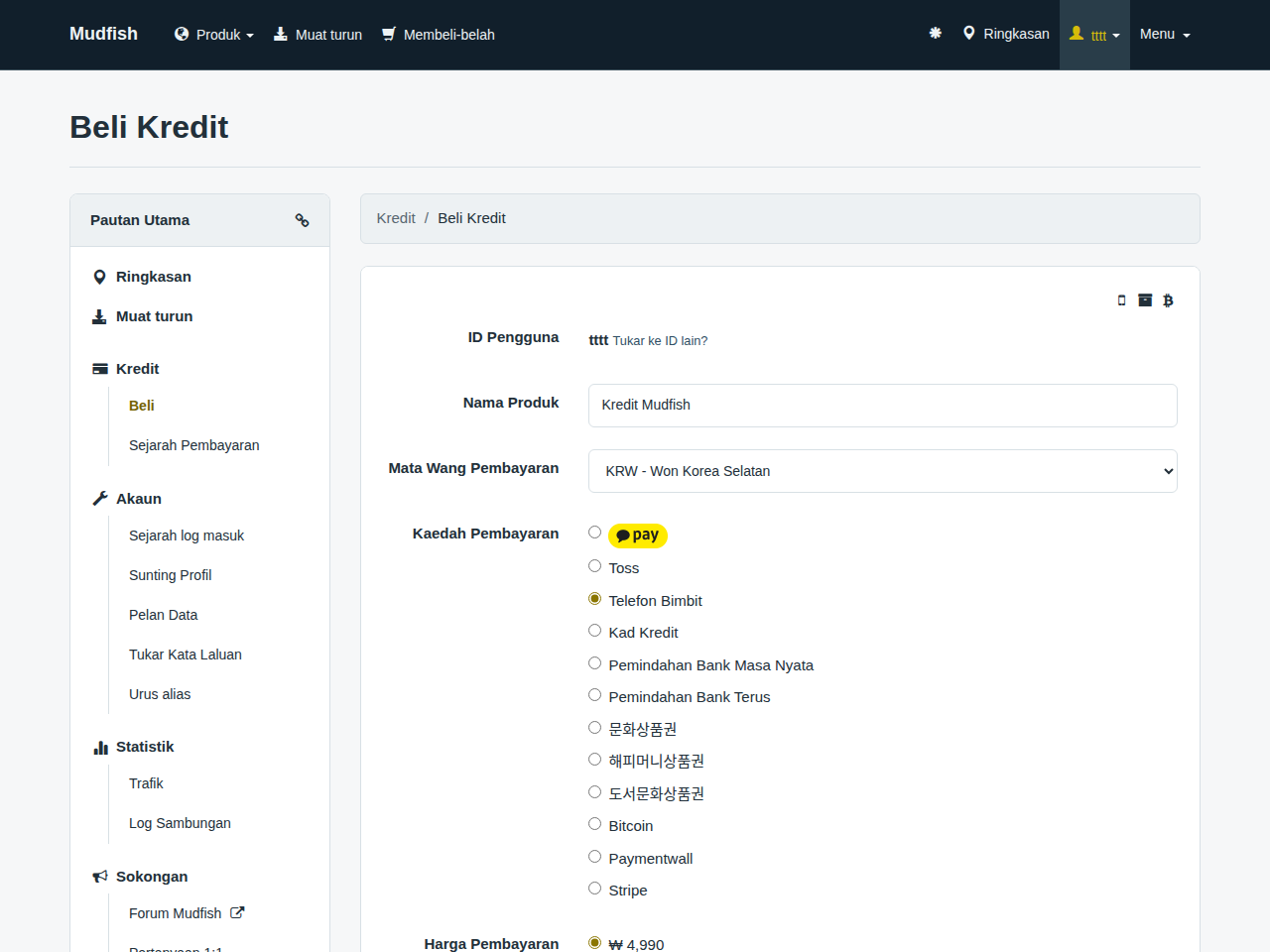
Task: Open the Menu dropdown in top bar
Action: (1165, 34)
